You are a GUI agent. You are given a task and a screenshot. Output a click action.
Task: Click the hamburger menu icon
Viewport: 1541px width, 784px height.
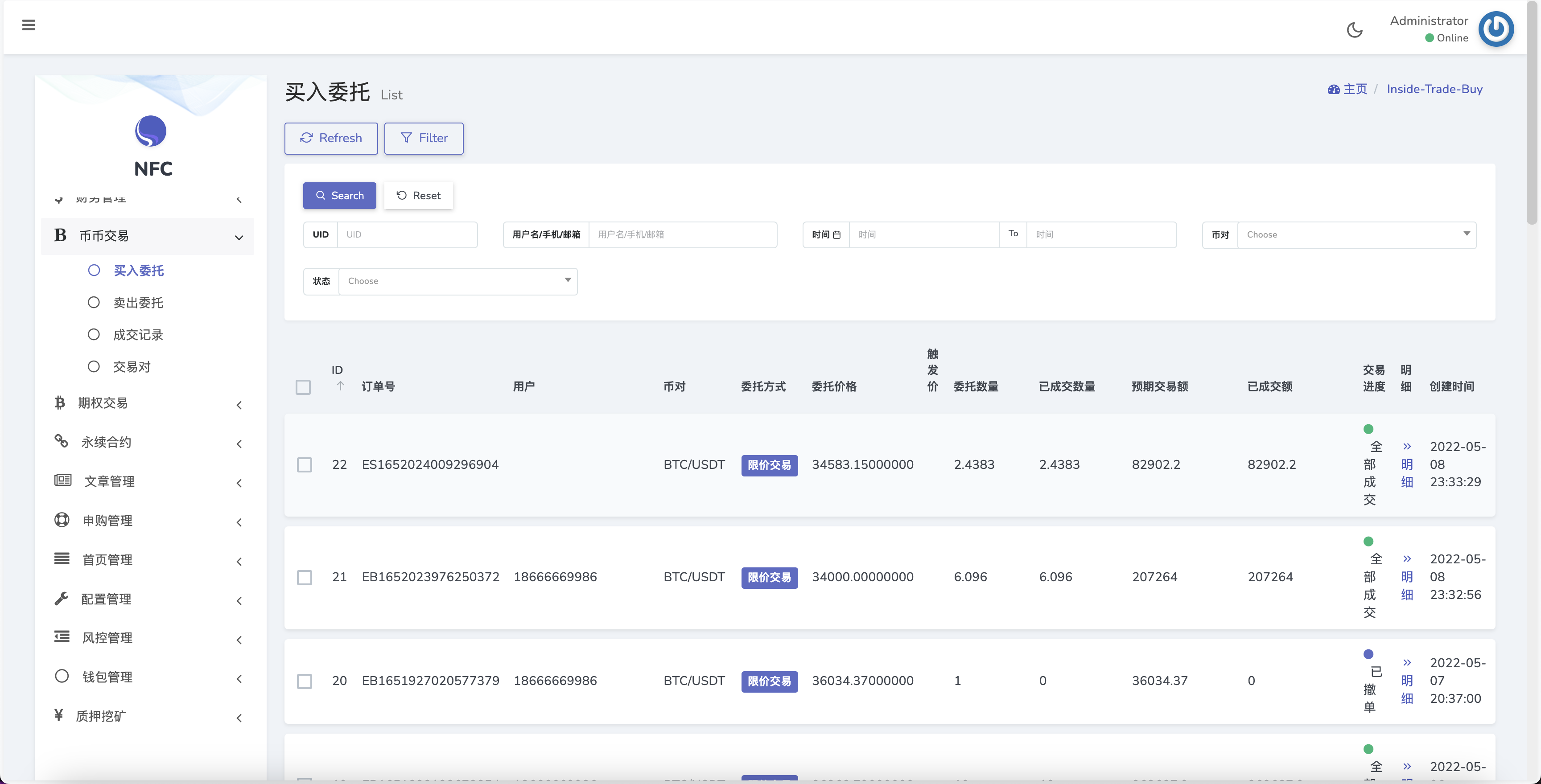(28, 25)
